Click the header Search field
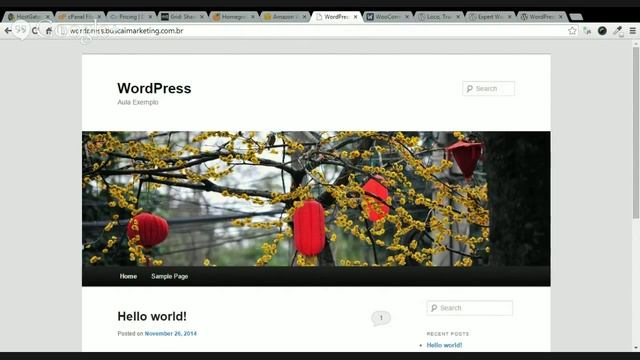Screen dimensions: 640x360 point(489,89)
